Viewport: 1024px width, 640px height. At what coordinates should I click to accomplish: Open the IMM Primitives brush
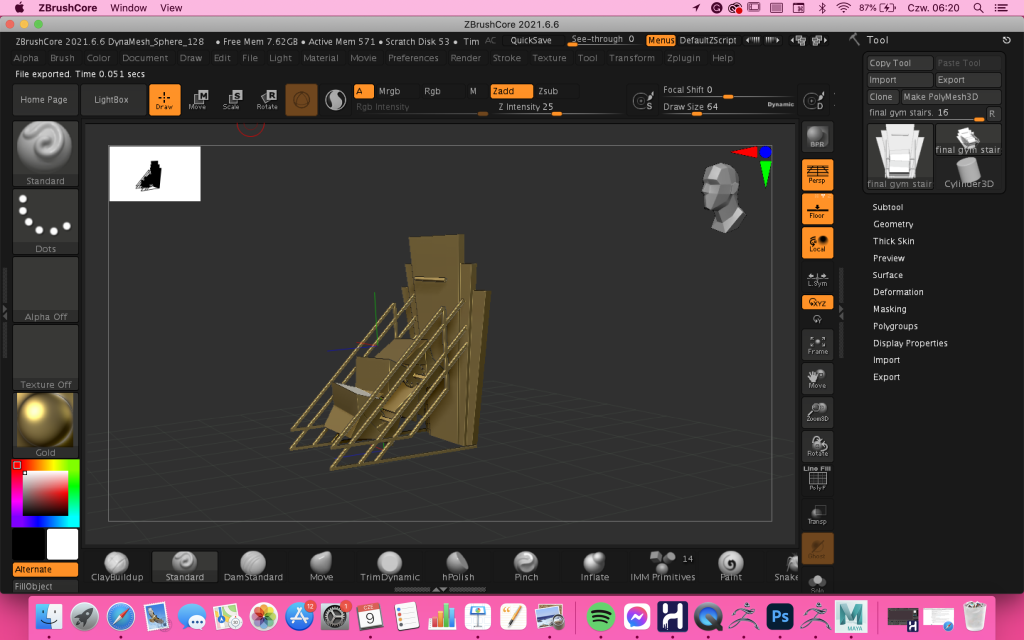(662, 566)
